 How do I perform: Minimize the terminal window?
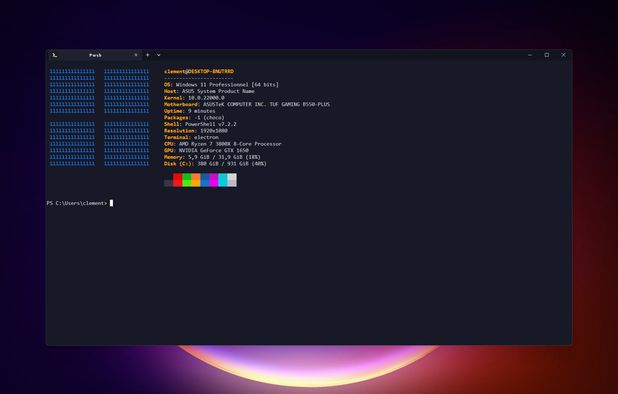coord(530,55)
